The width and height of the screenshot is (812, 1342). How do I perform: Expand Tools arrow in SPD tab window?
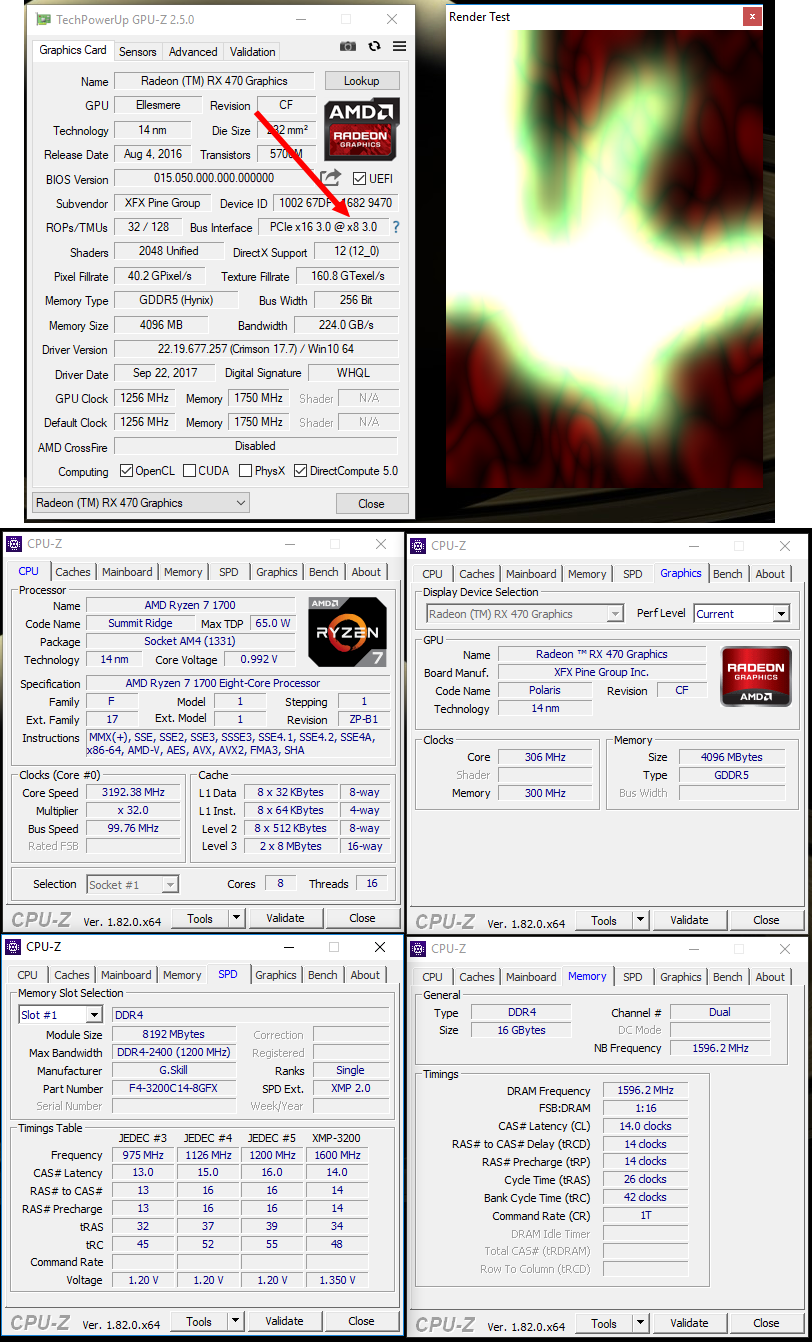236,1321
